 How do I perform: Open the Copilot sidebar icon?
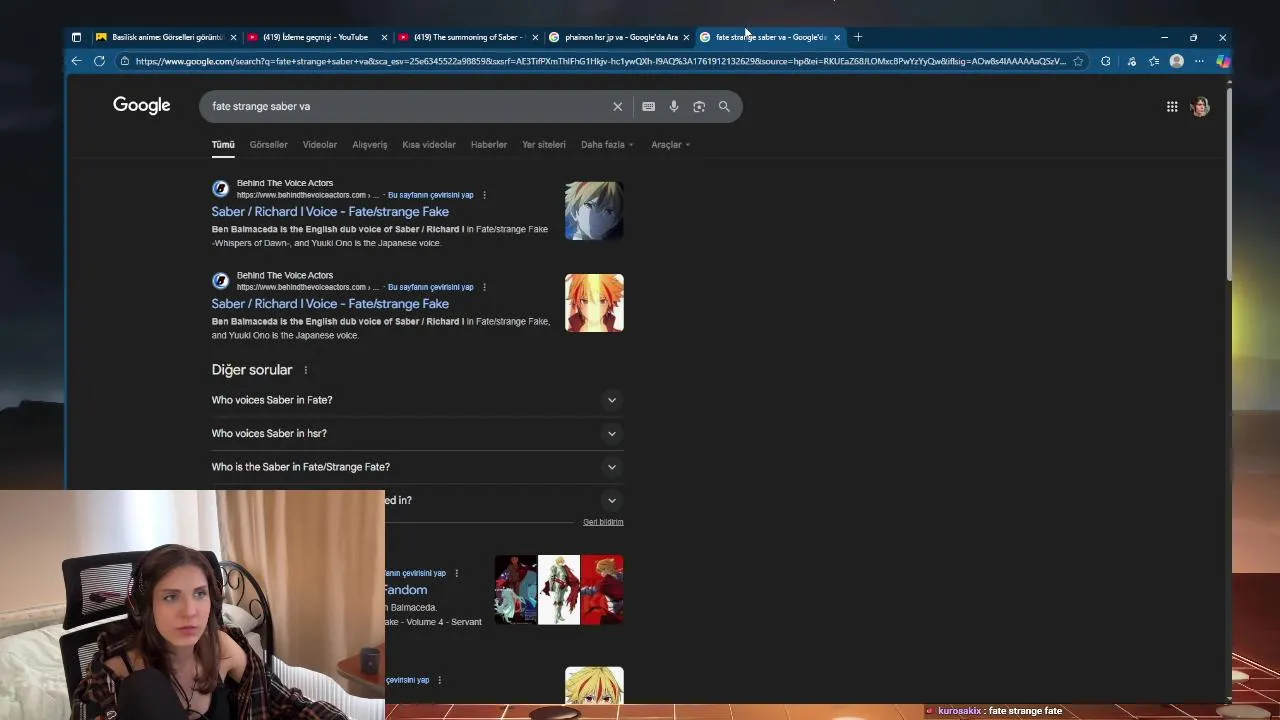(x=1223, y=61)
